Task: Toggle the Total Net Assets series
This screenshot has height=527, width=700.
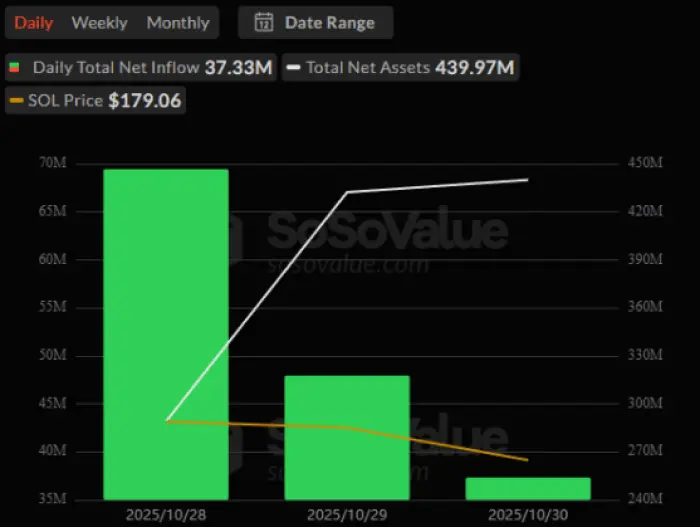Action: (x=400, y=67)
